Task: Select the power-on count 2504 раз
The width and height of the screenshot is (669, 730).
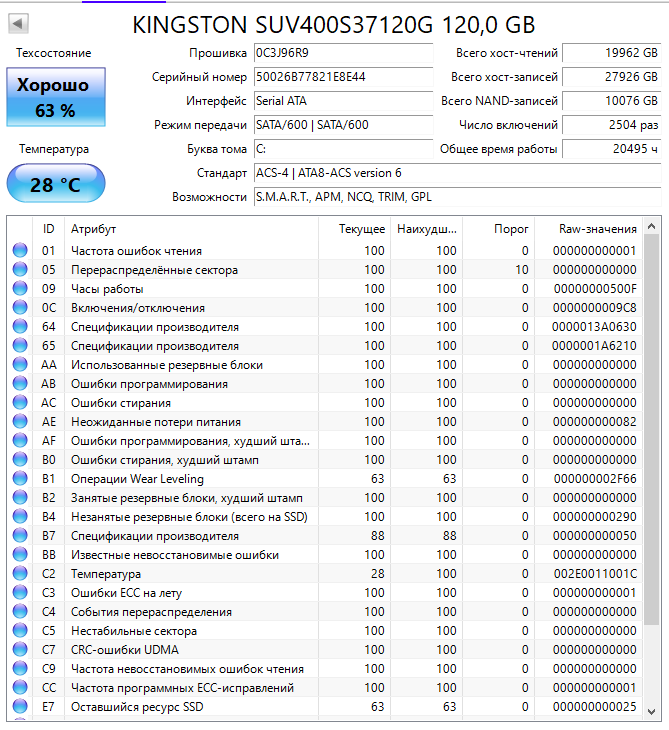Action: 612,125
